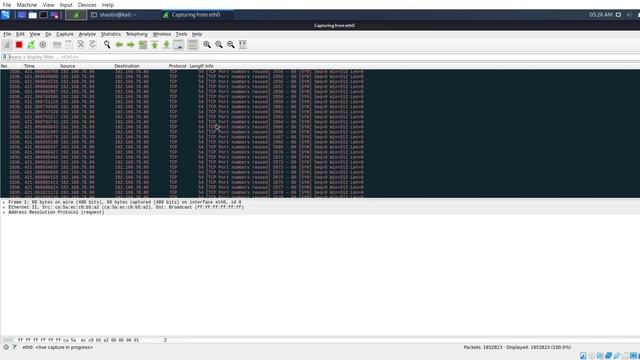
Task: Open the capture options gear icon
Action: (43, 45)
